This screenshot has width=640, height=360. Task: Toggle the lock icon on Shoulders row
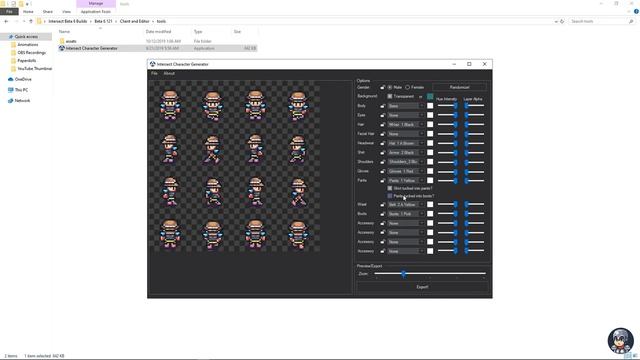382,162
